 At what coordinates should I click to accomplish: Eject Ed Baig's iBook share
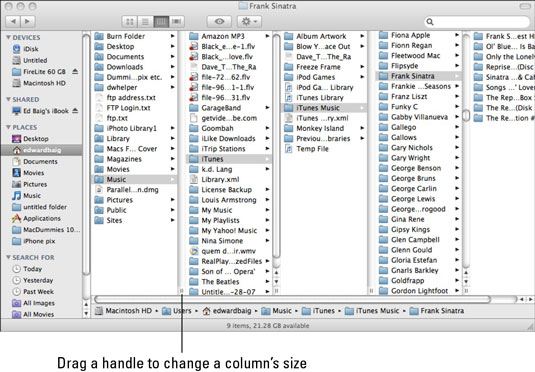[x=75, y=111]
